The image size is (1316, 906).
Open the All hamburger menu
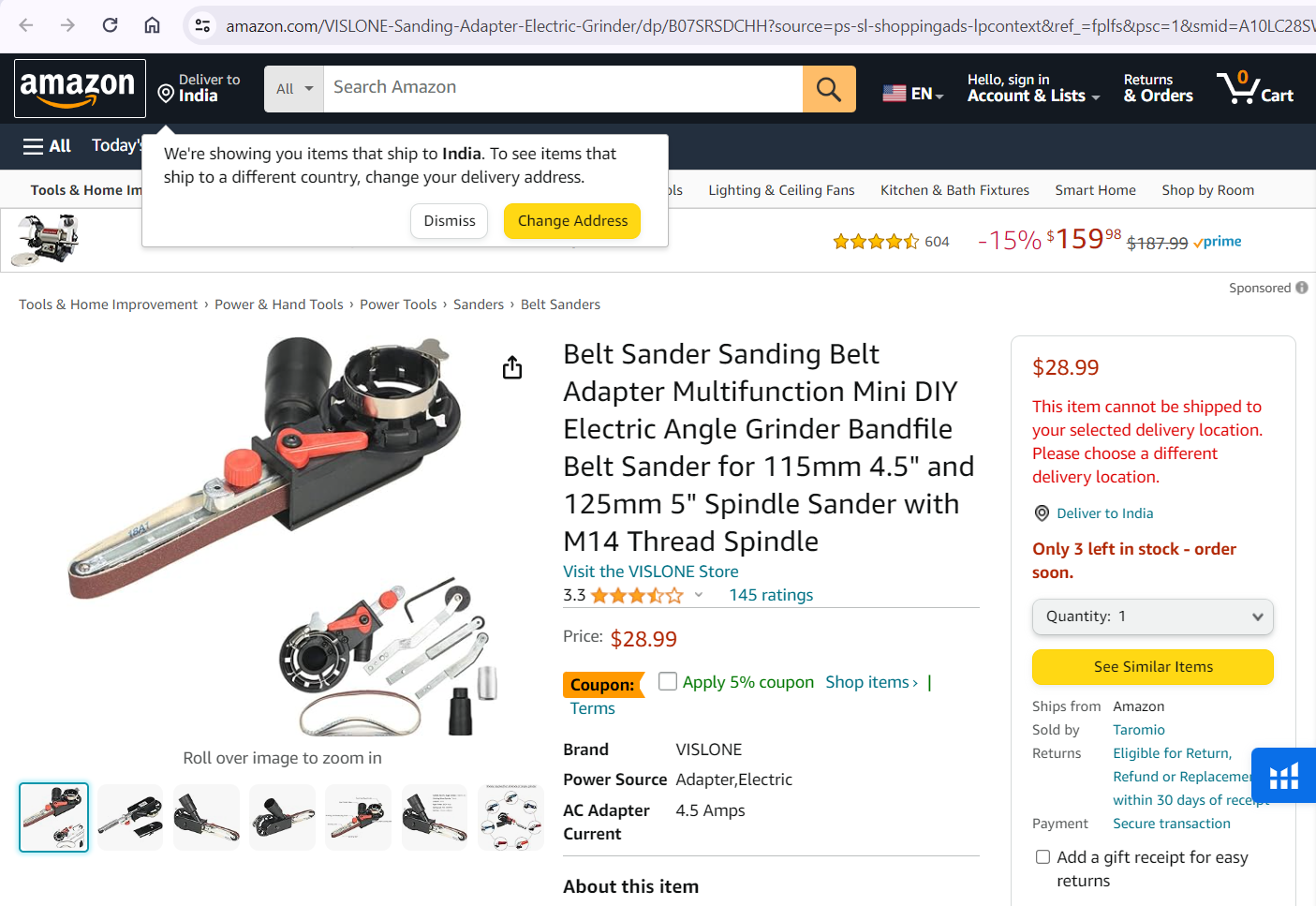click(47, 145)
